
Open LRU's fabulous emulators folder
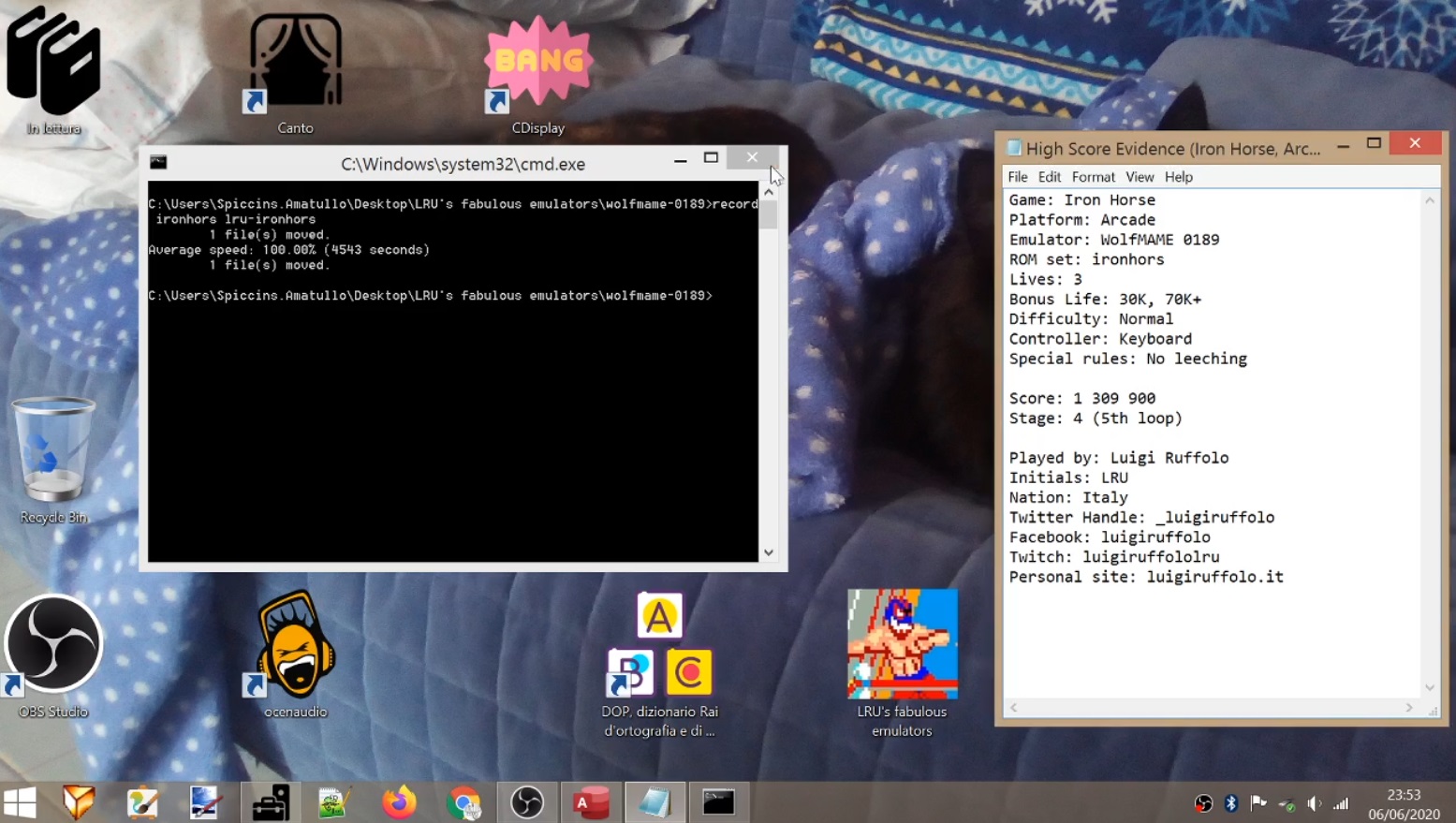pyautogui.click(x=902, y=646)
